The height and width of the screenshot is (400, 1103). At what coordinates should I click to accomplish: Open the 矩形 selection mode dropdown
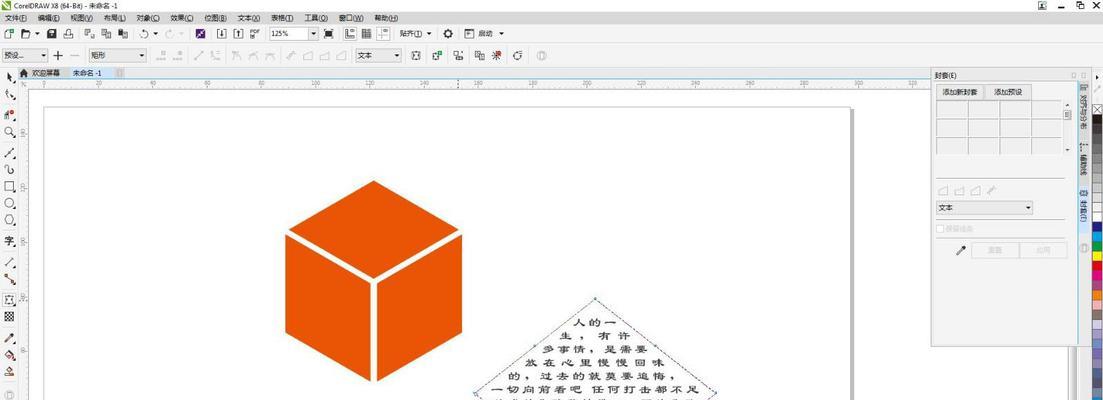pyautogui.click(x=117, y=55)
